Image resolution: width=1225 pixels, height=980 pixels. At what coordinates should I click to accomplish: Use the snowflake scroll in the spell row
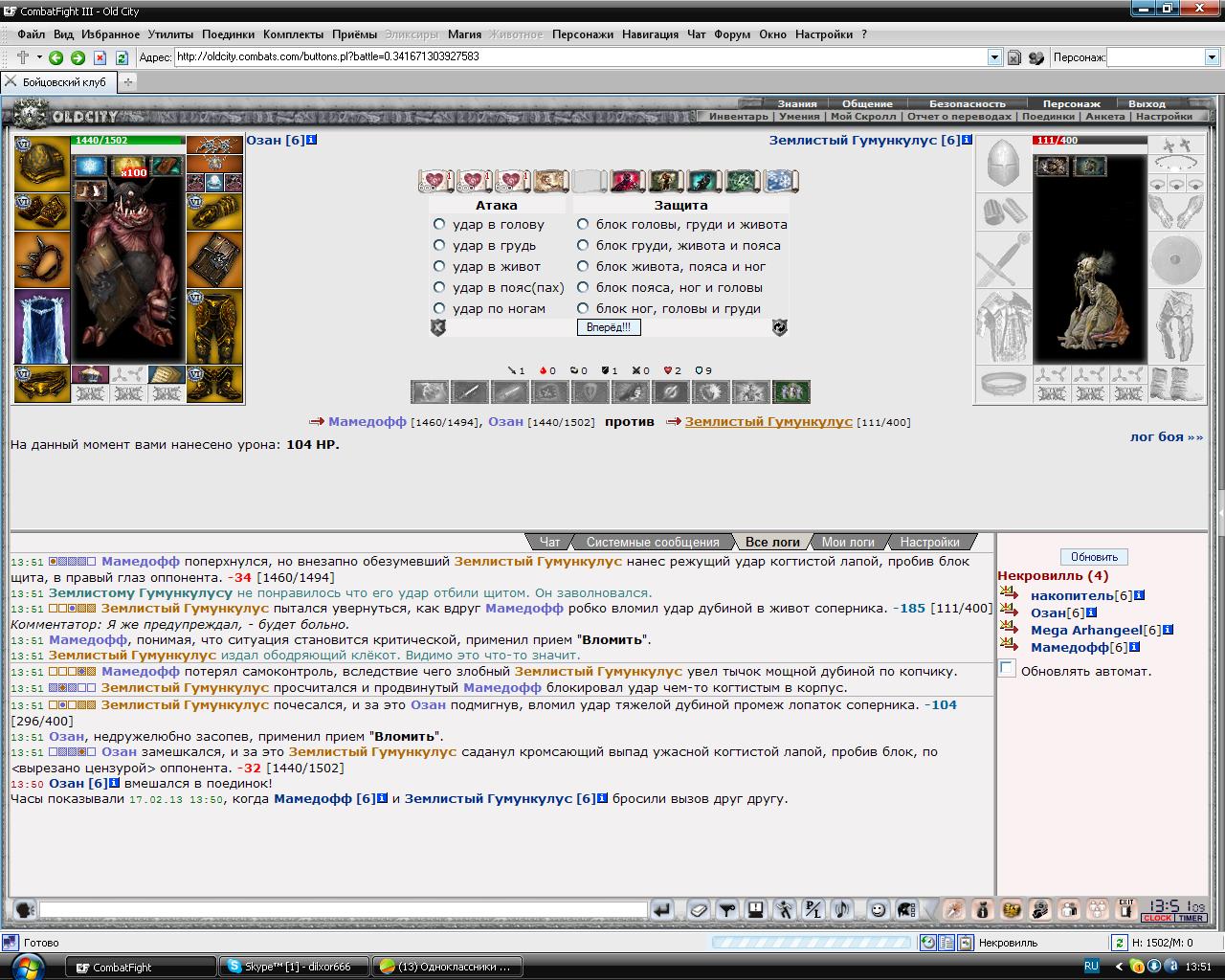pos(779,180)
